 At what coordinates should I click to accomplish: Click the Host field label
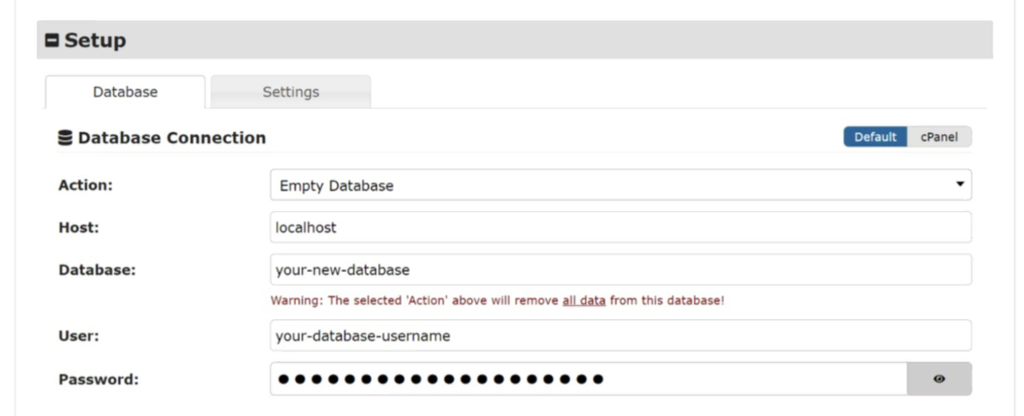pyautogui.click(x=79, y=227)
